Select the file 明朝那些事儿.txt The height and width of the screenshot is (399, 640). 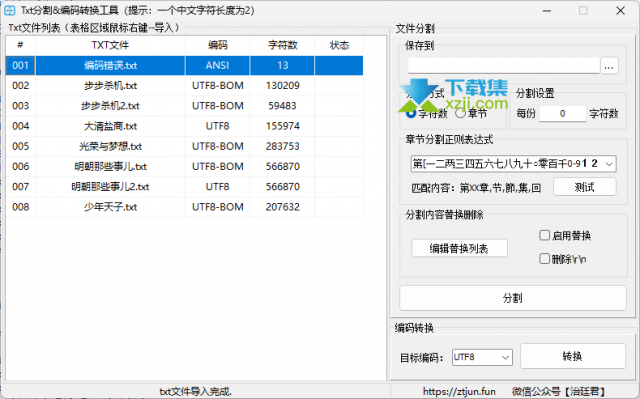[110, 166]
